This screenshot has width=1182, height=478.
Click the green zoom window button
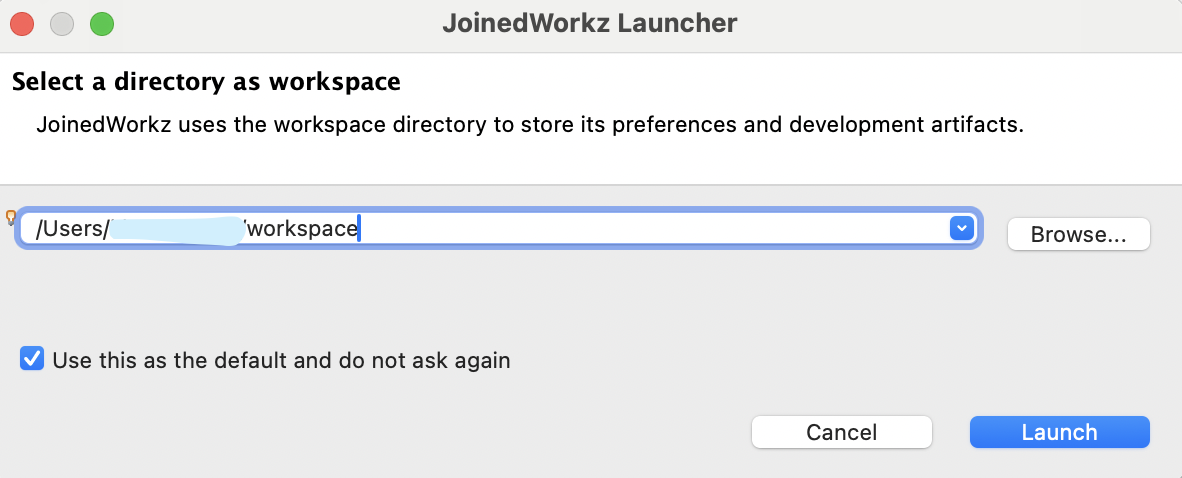tap(102, 23)
